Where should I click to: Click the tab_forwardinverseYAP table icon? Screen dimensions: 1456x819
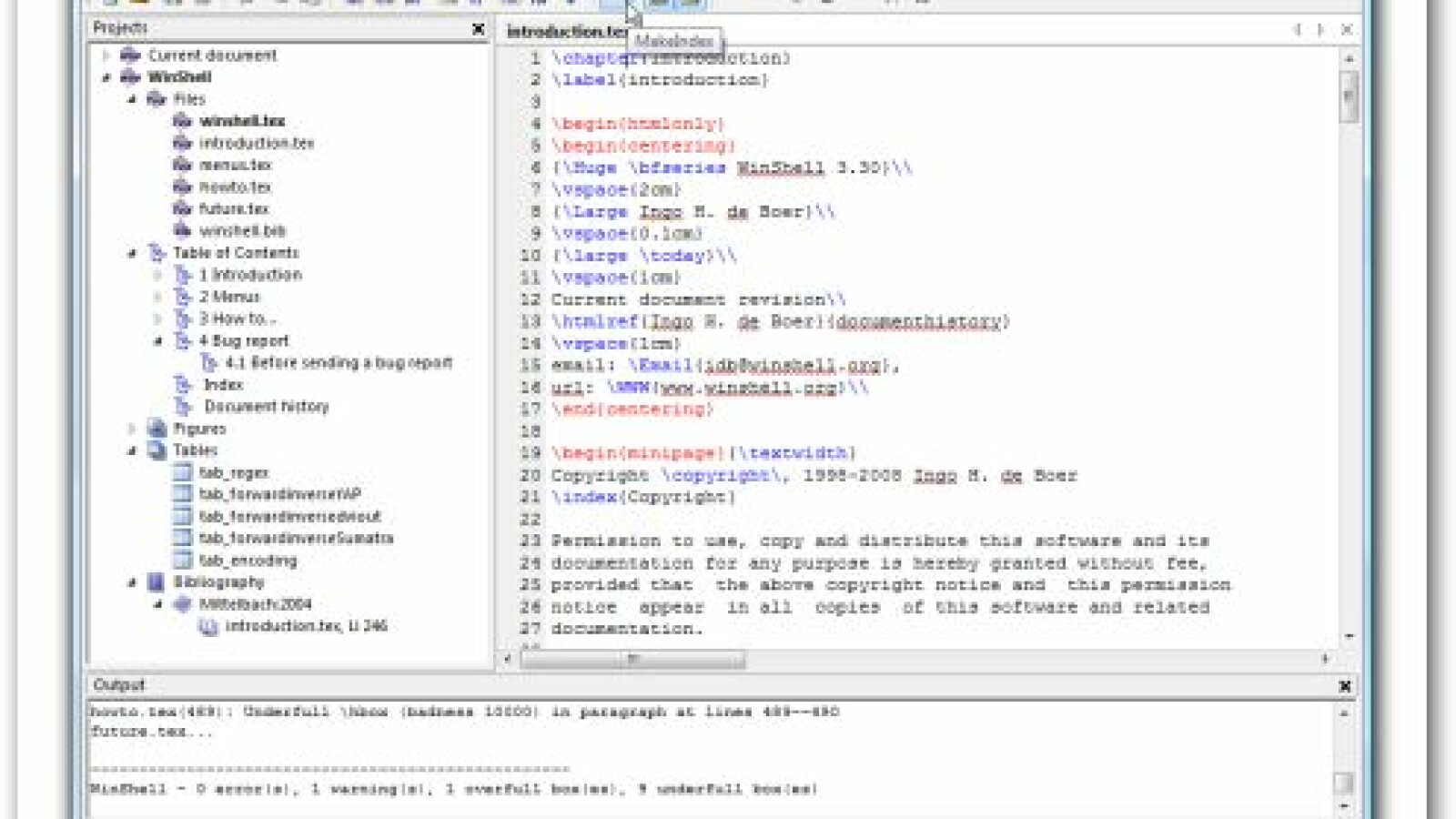[x=182, y=494]
